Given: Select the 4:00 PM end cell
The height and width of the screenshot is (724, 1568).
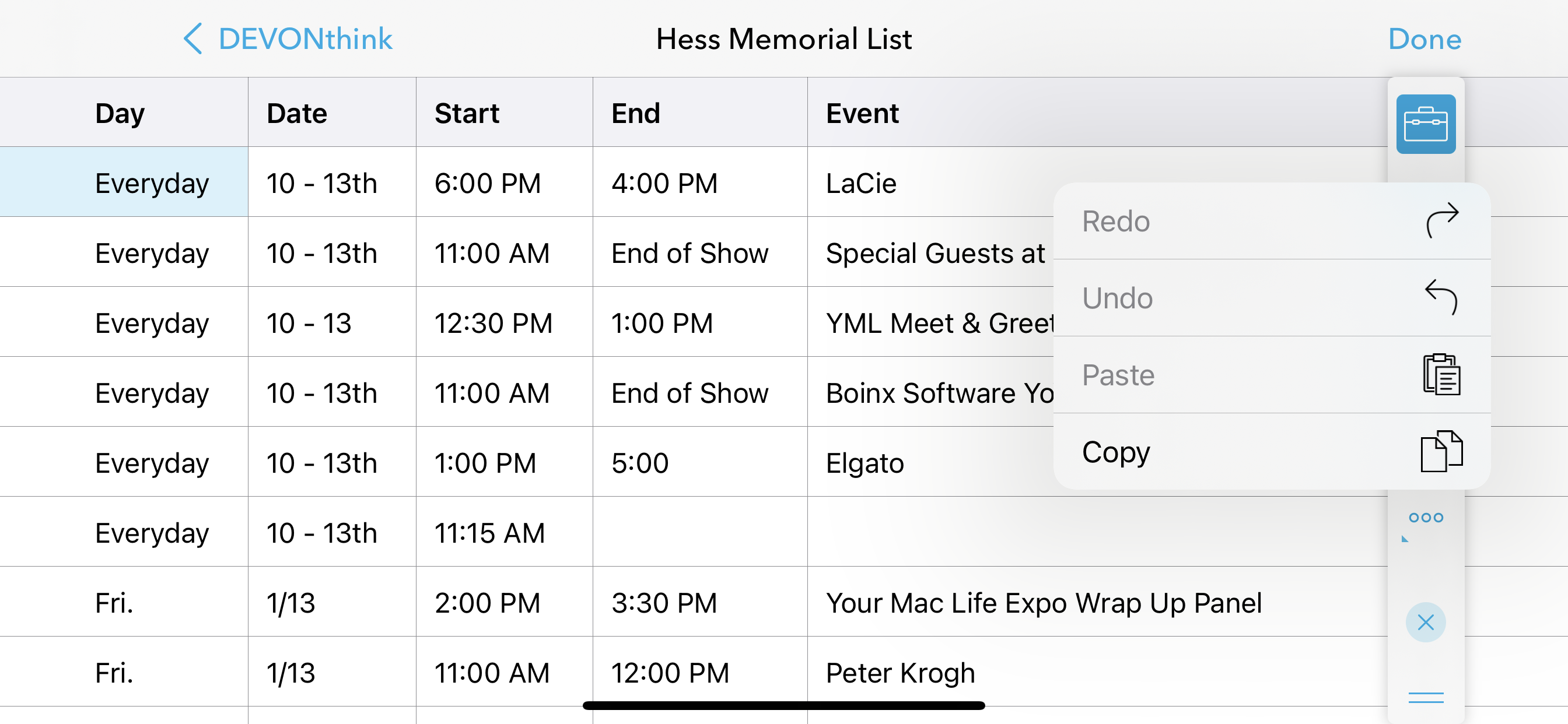Looking at the screenshot, I should coord(700,182).
